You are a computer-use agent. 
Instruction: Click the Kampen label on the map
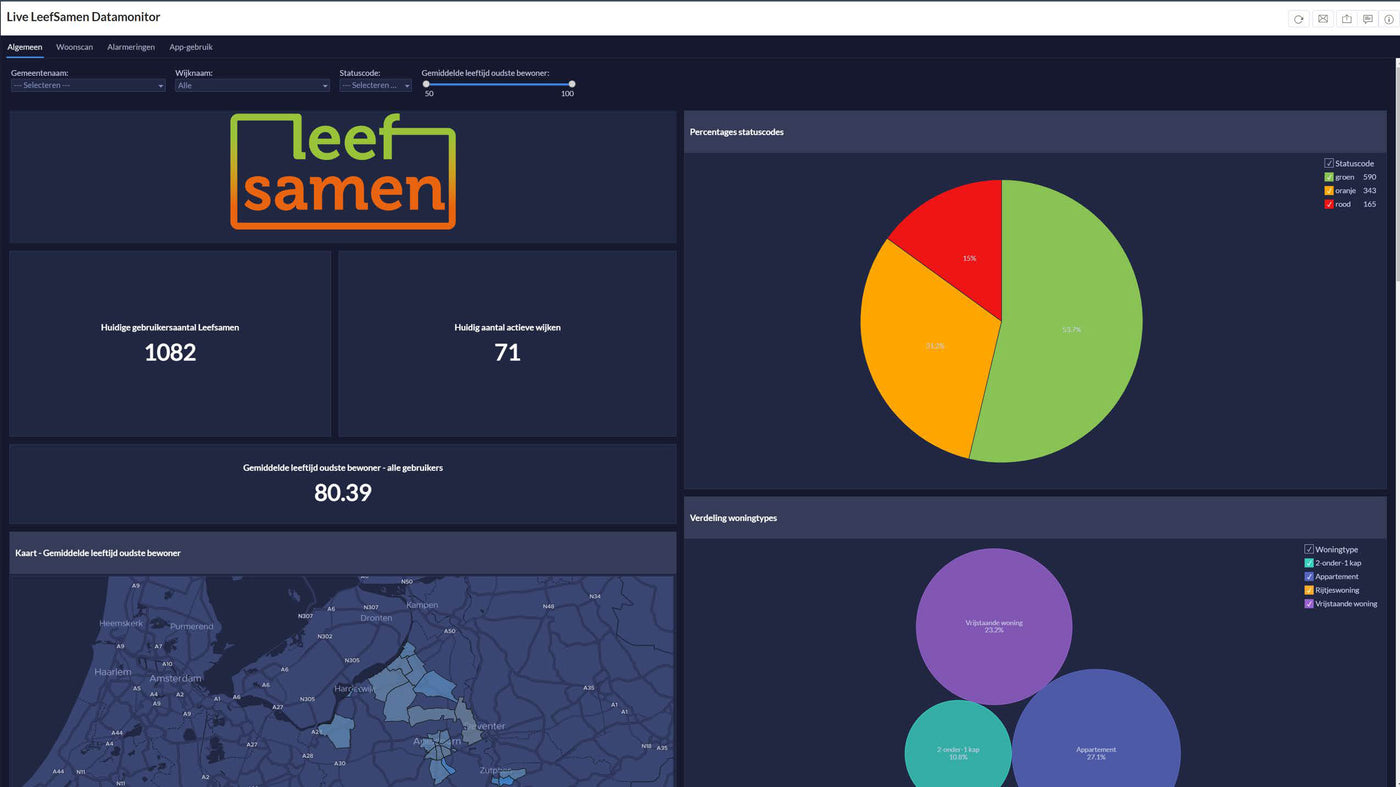pos(422,605)
